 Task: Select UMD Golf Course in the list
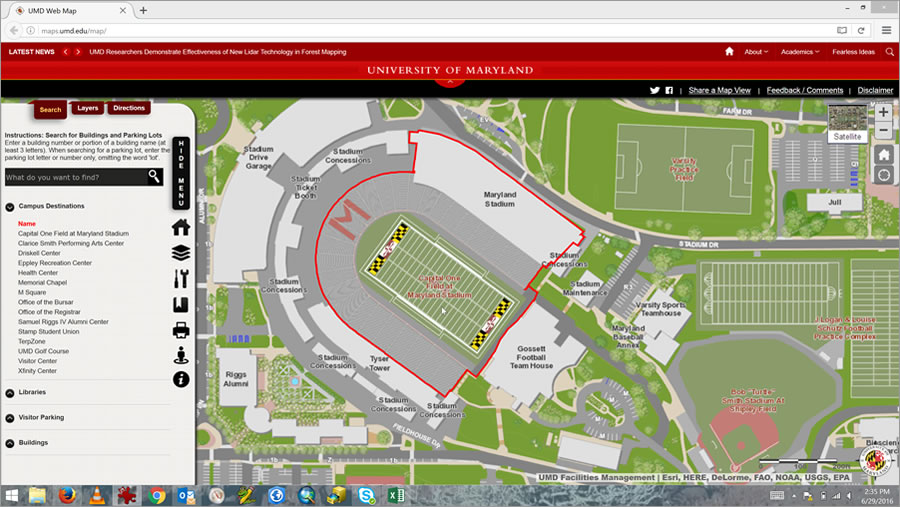(43, 351)
